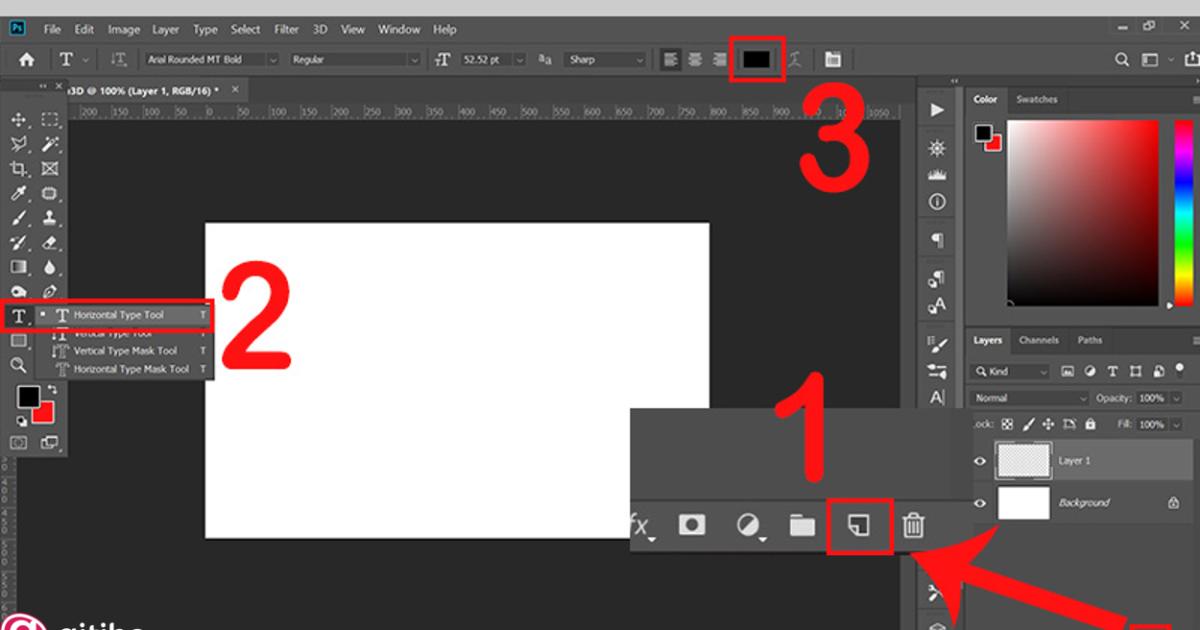This screenshot has height=630, width=1200.
Task: Select the Magic Wand tool
Action: (50, 145)
